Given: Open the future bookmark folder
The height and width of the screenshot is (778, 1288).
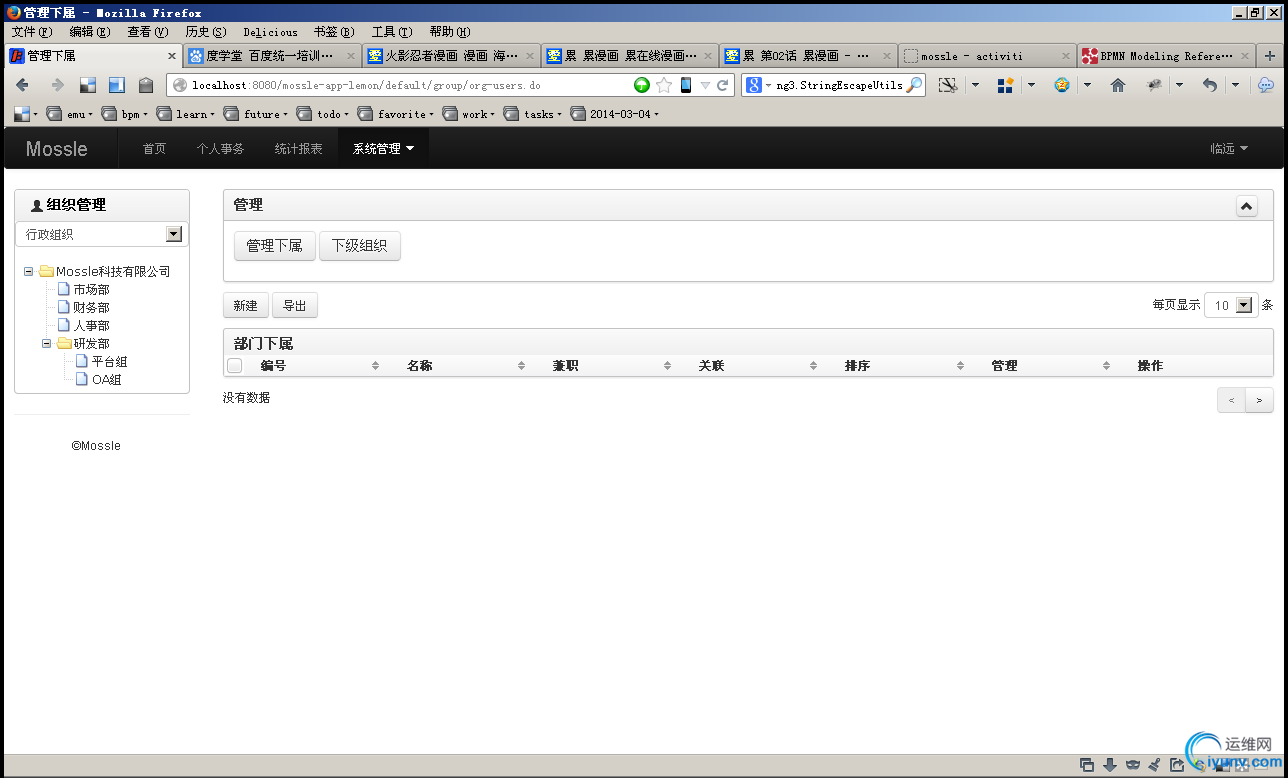Looking at the screenshot, I should (x=256, y=114).
